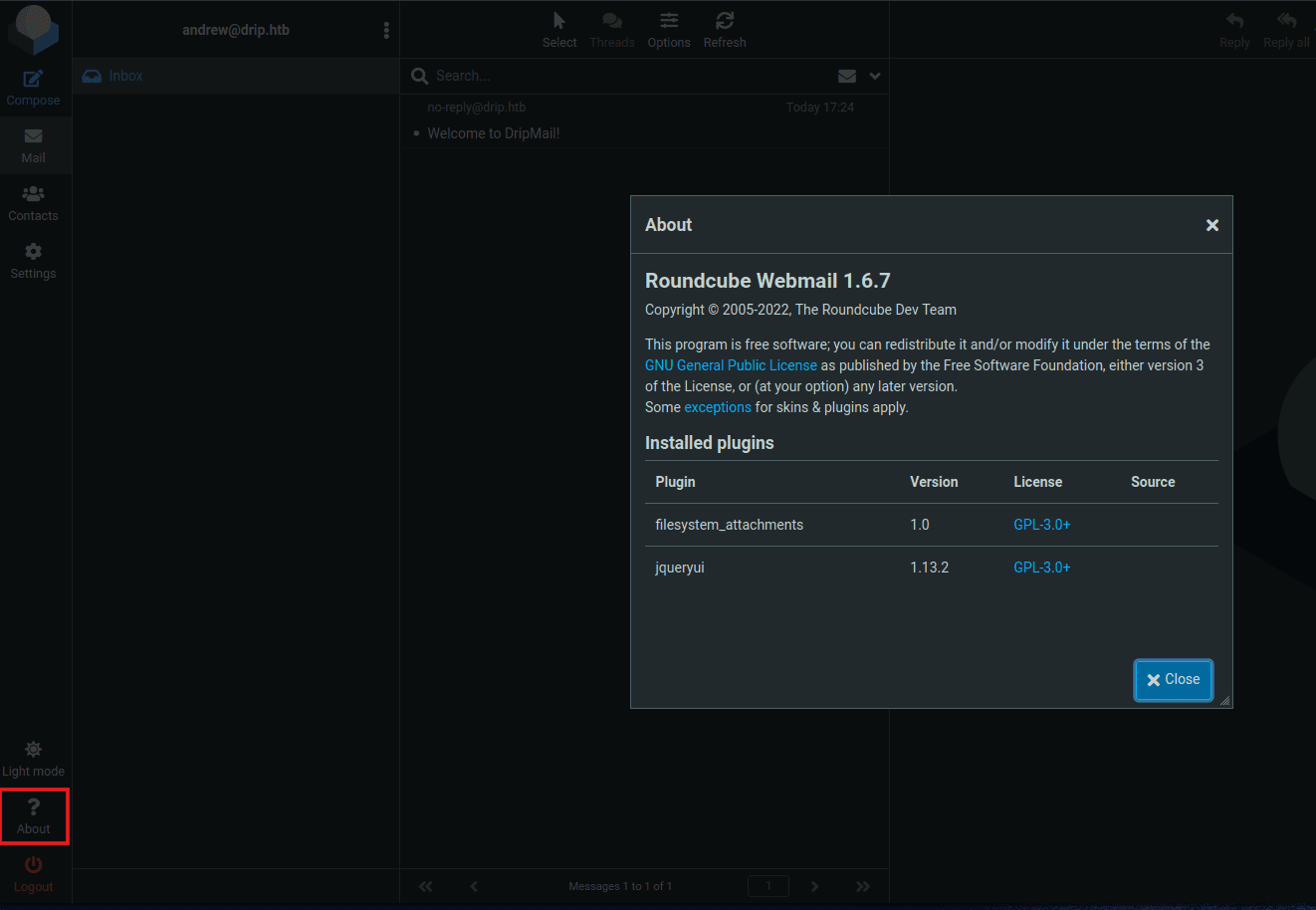The width and height of the screenshot is (1316, 910).
Task: Click the 'Installed plugins' heading
Action: [710, 443]
